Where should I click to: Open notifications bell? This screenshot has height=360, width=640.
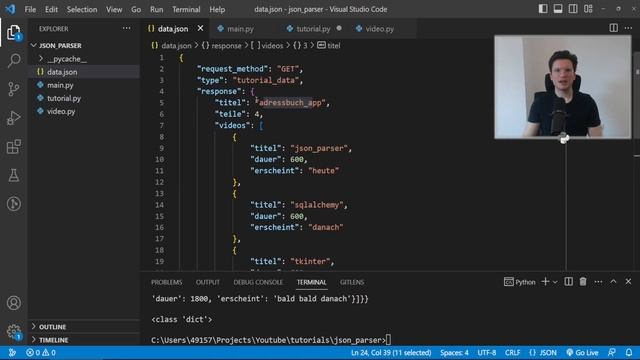pyautogui.click(x=629, y=353)
